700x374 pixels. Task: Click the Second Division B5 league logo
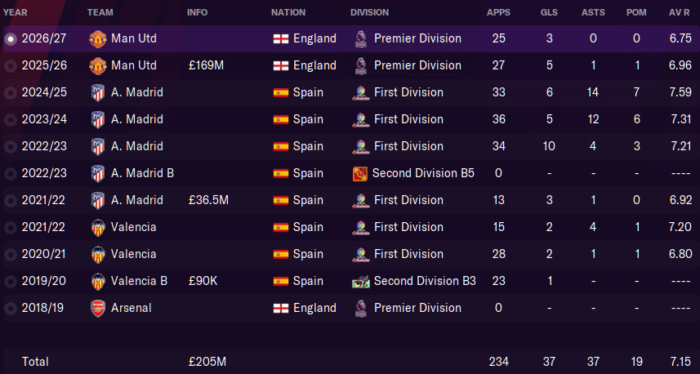pos(360,173)
